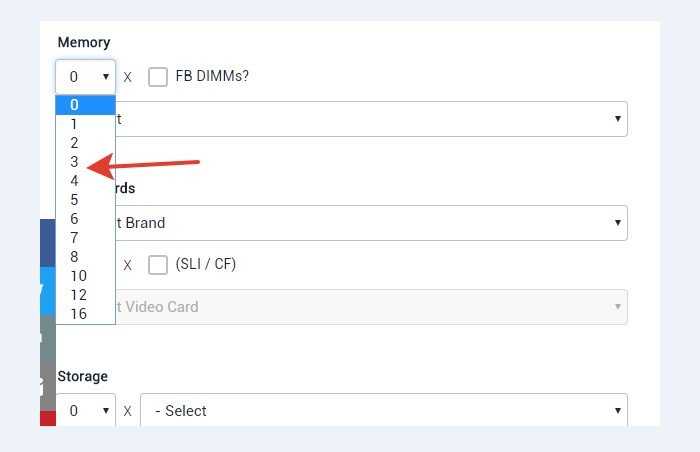Select 12 from the quantity dropdown list
The image size is (700, 452).
click(85, 295)
